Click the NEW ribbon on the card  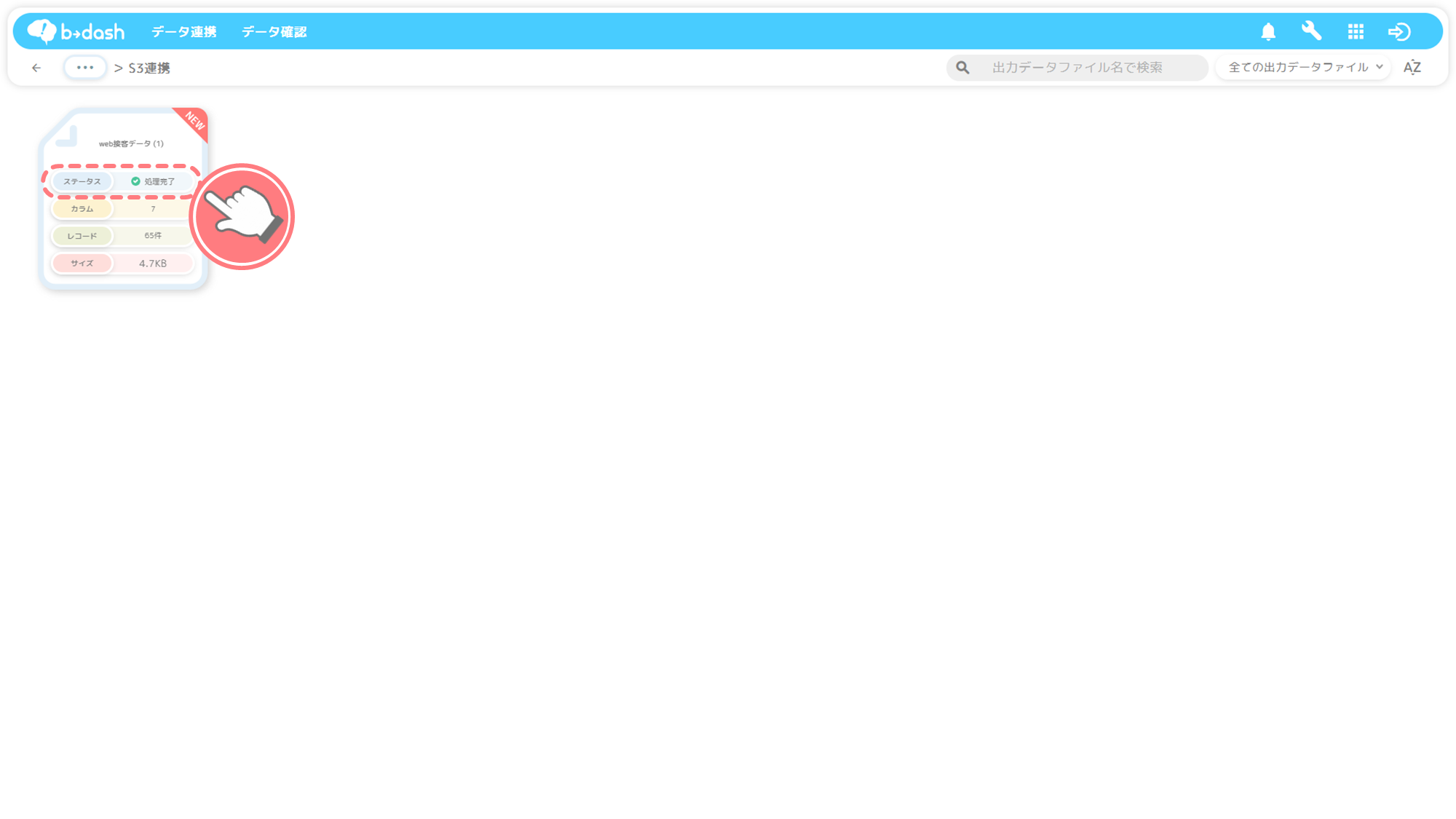click(x=194, y=121)
